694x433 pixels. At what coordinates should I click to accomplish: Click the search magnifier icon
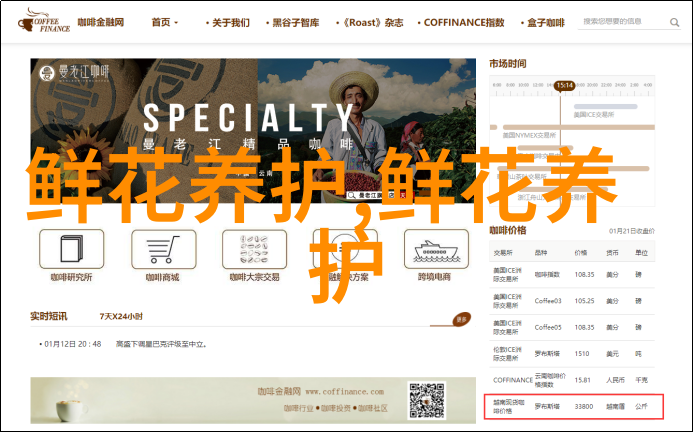tap(674, 22)
